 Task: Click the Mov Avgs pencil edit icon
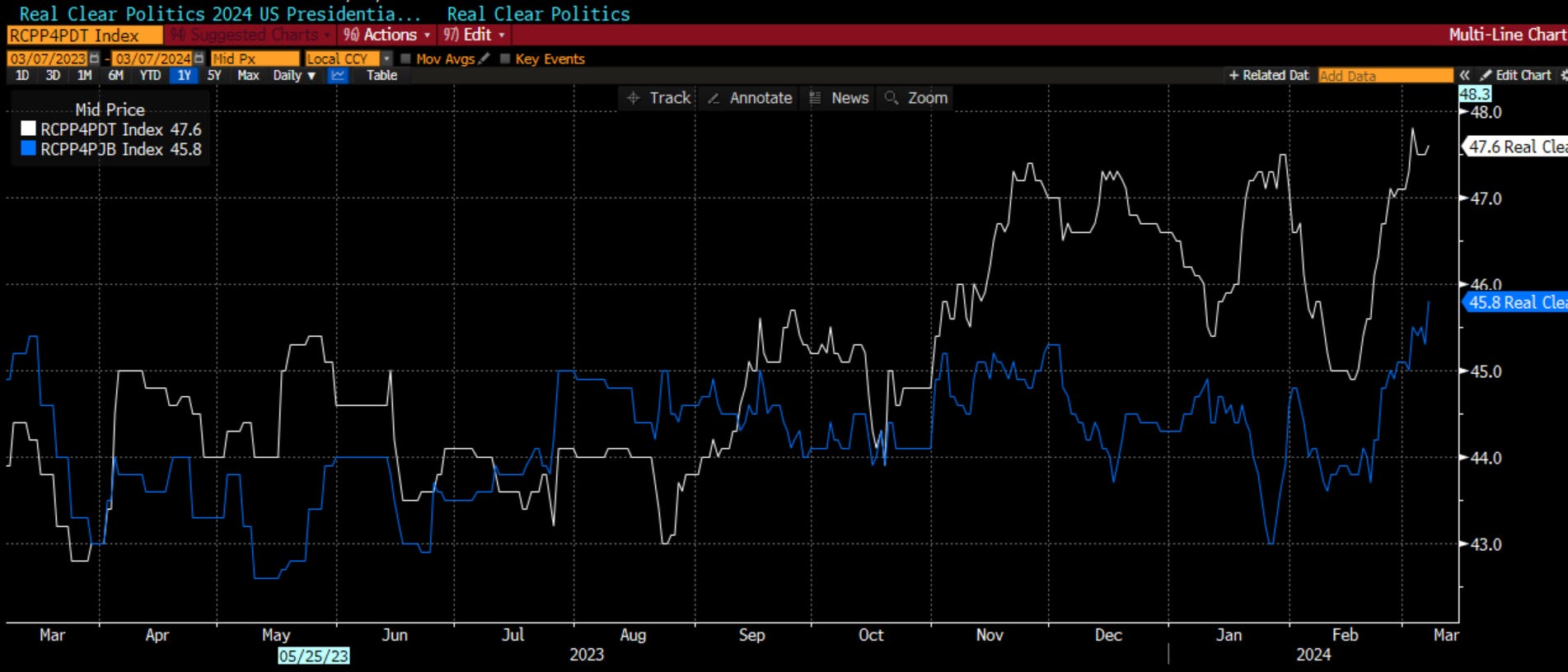coord(484,58)
